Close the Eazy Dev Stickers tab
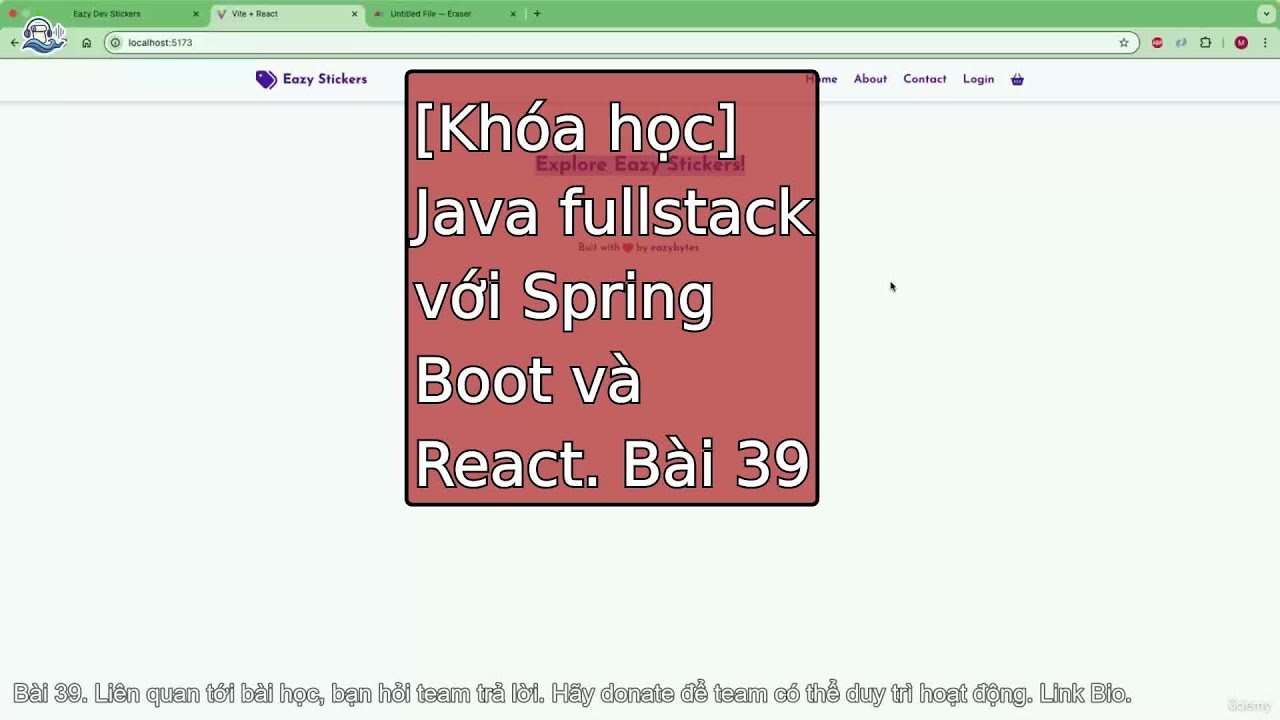1280x720 pixels. (195, 14)
